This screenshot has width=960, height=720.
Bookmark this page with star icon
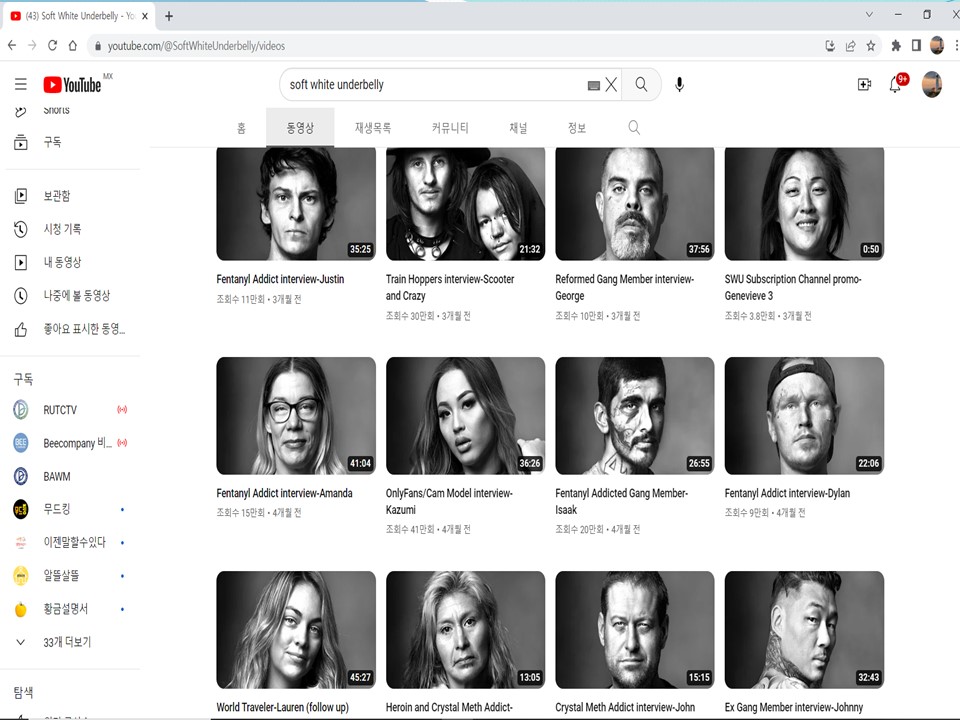coord(871,45)
